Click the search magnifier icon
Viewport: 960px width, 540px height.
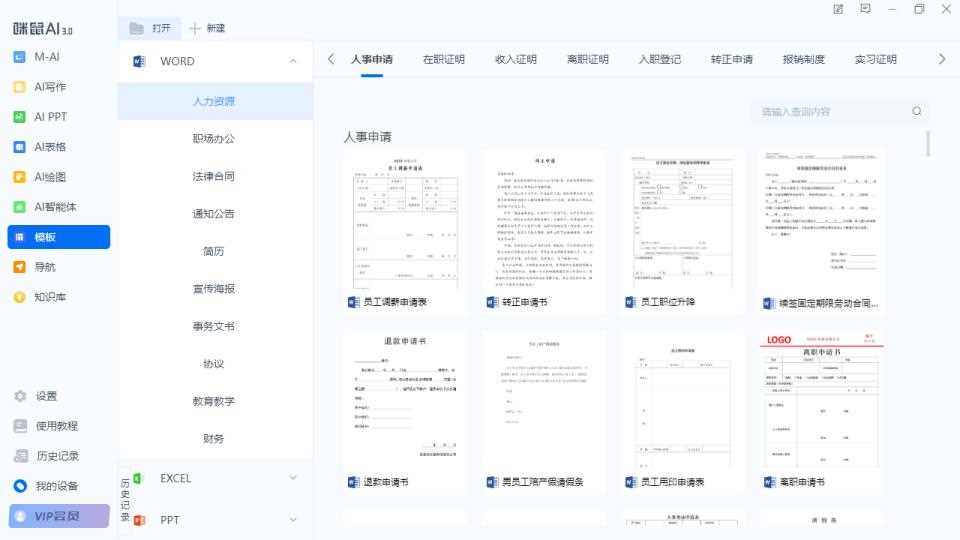pyautogui.click(x=916, y=112)
